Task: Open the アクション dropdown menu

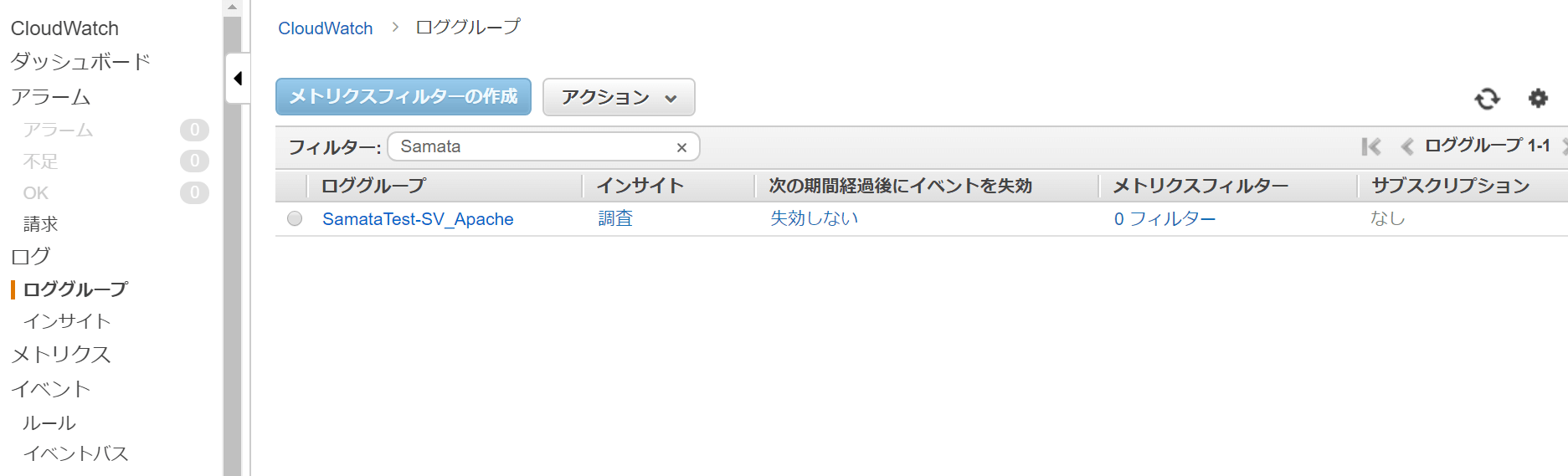Action: pyautogui.click(x=618, y=97)
